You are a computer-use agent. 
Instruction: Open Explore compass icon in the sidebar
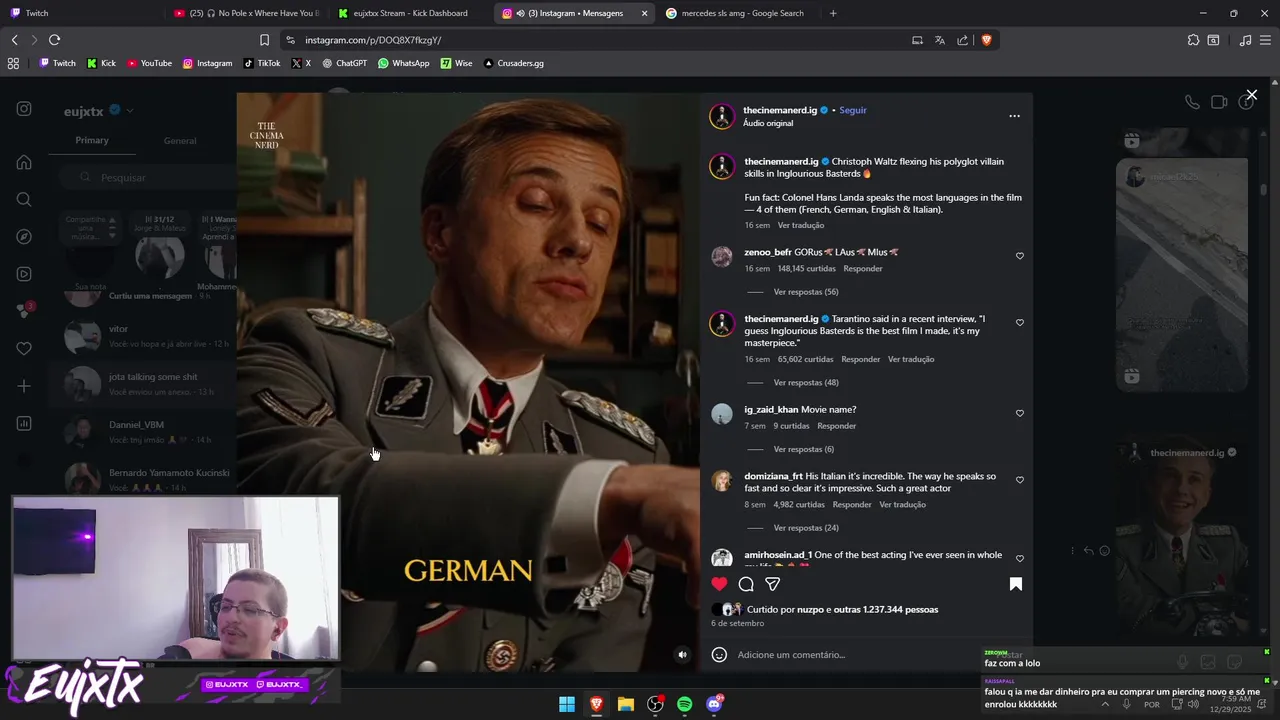click(x=24, y=237)
